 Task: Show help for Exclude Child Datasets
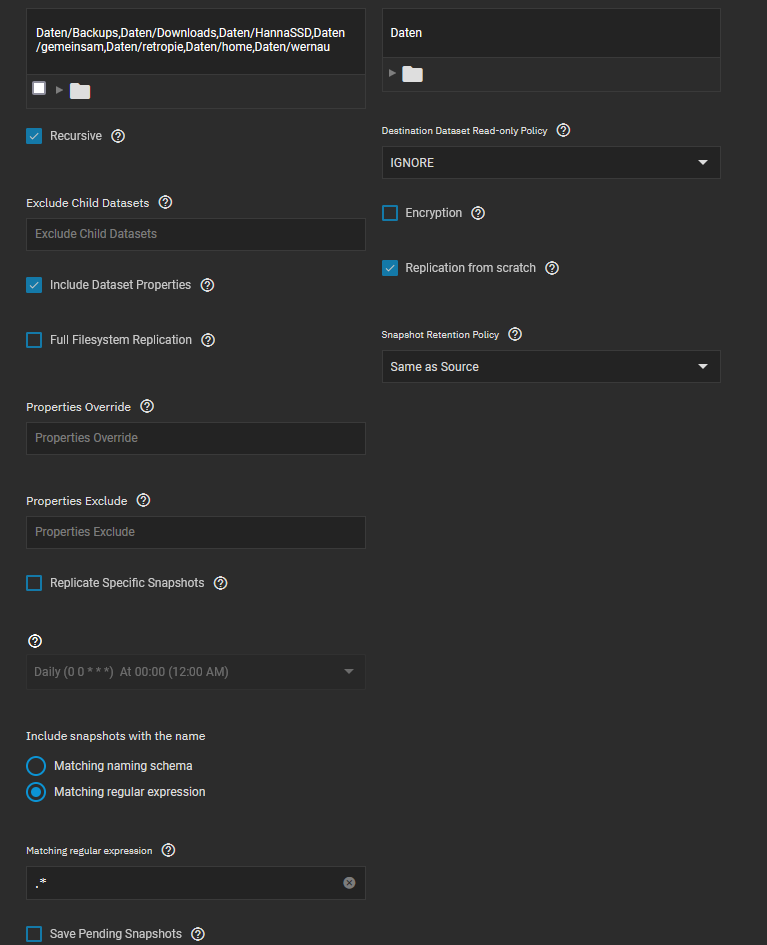(165, 202)
